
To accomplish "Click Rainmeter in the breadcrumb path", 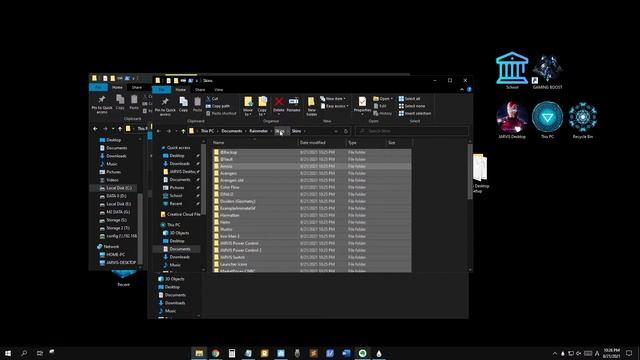I will [258, 131].
